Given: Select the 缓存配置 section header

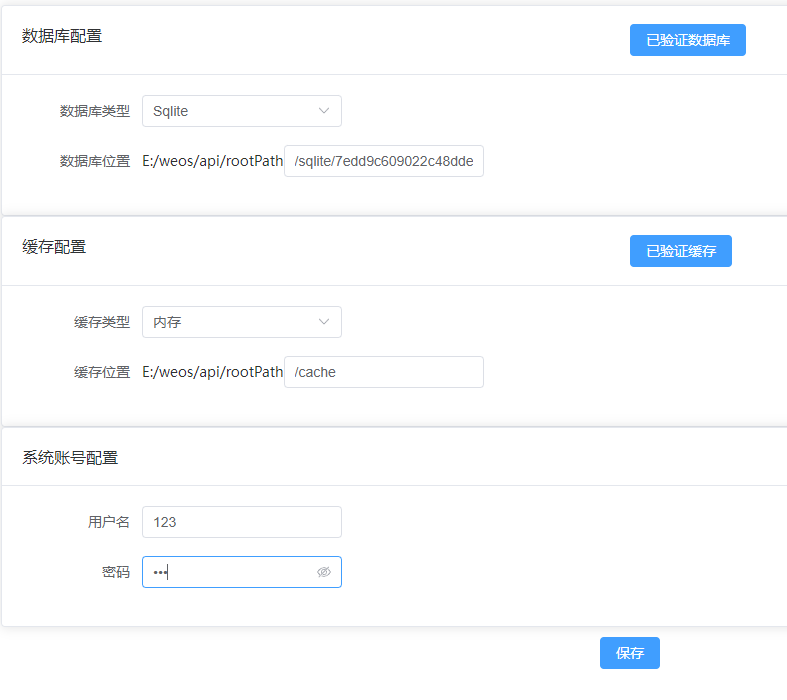Looking at the screenshot, I should pyautogui.click(x=54, y=247).
